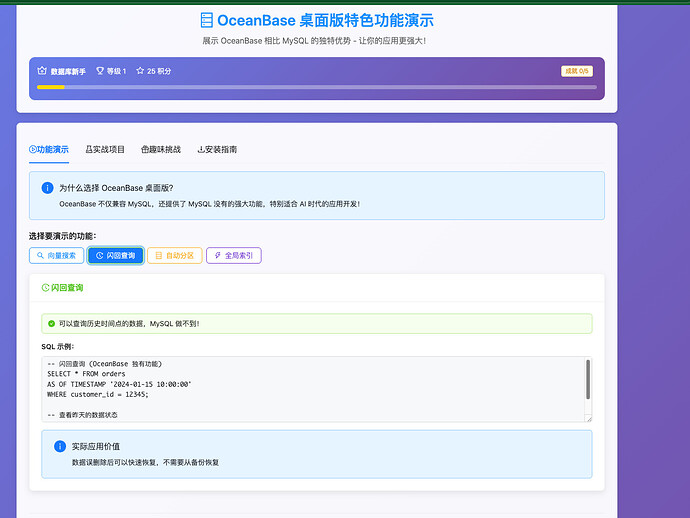This screenshot has width=690, height=518.
Task: Select the 自动分区 feature button
Action: click(x=175, y=256)
